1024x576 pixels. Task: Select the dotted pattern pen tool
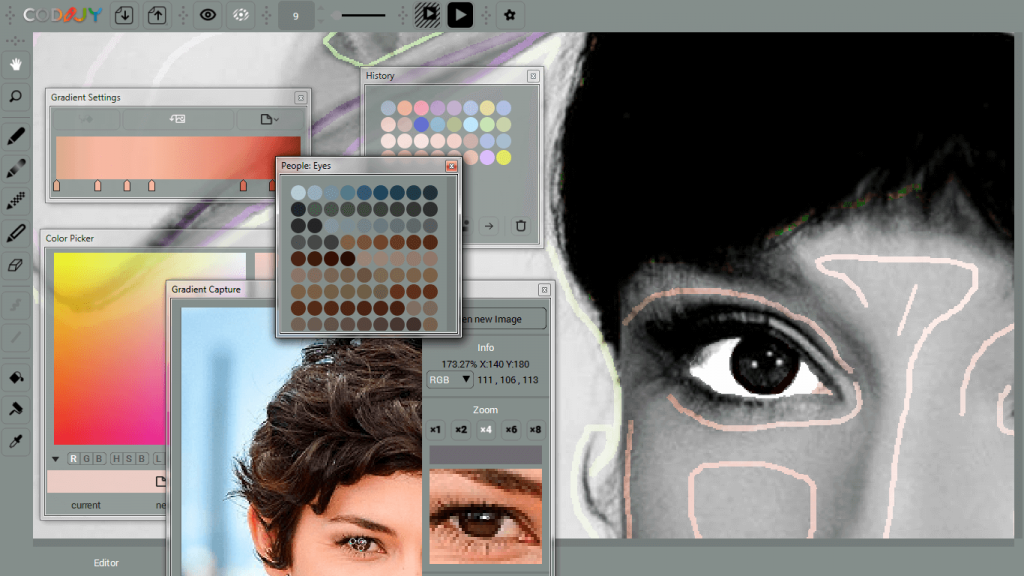point(16,200)
